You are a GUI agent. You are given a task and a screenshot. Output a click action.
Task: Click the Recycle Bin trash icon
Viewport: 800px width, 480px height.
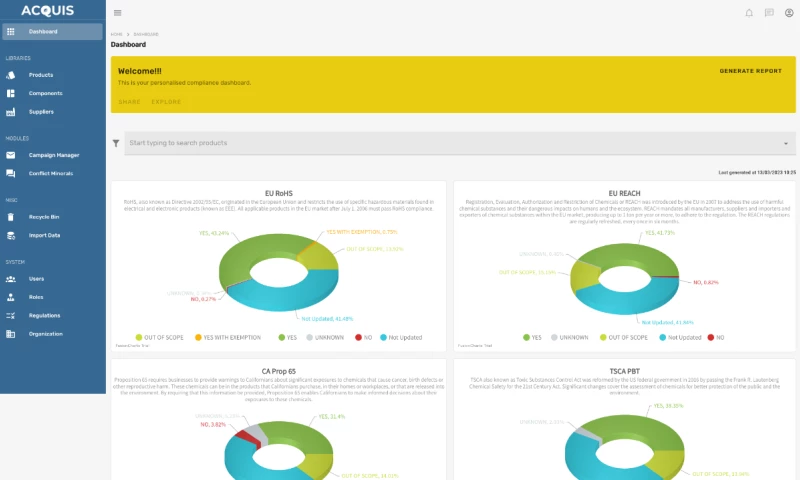pos(11,217)
